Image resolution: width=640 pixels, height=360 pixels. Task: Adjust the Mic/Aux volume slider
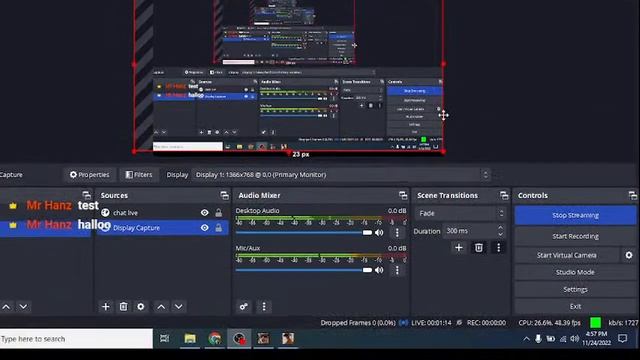tap(304, 270)
